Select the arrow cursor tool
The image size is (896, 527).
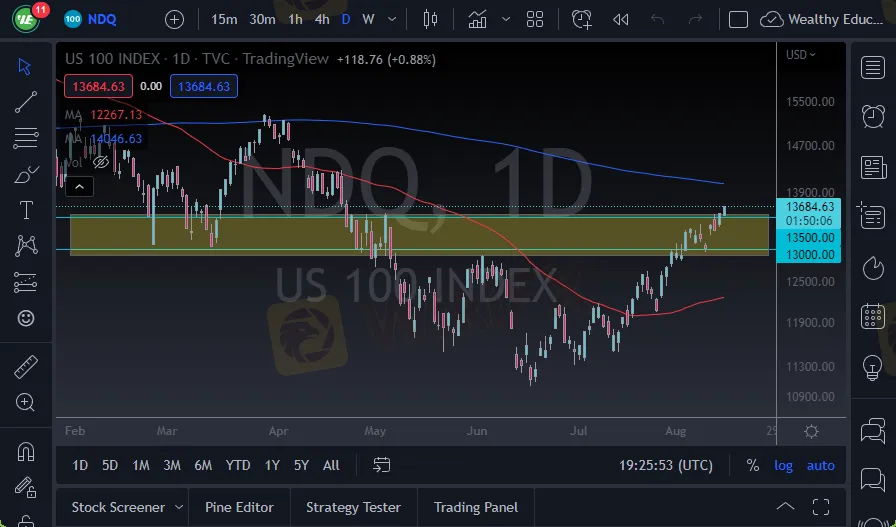tap(25, 66)
